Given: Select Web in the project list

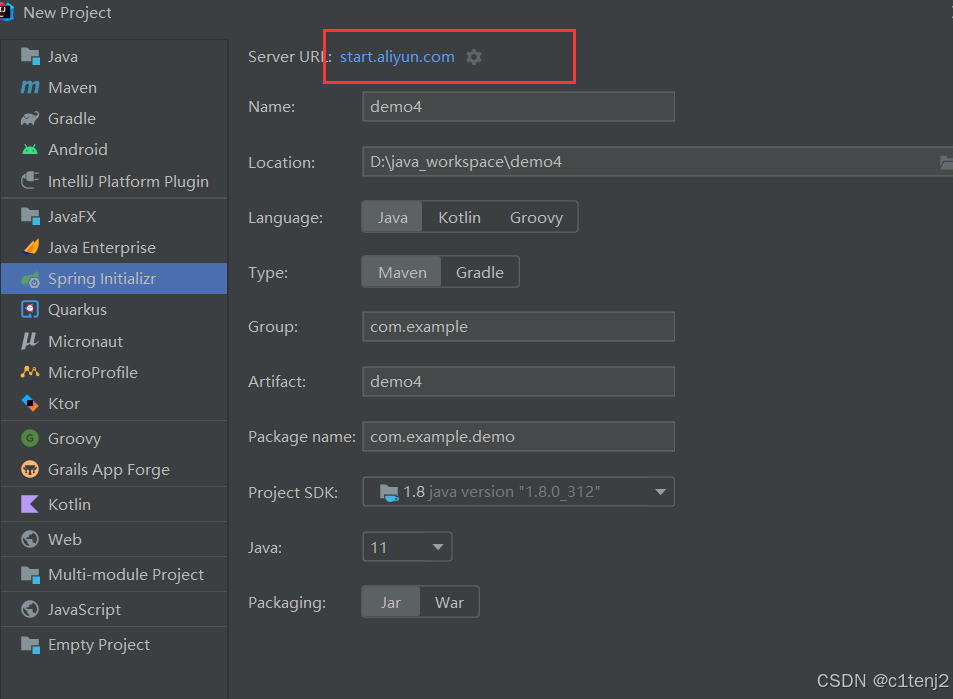Looking at the screenshot, I should [114, 539].
